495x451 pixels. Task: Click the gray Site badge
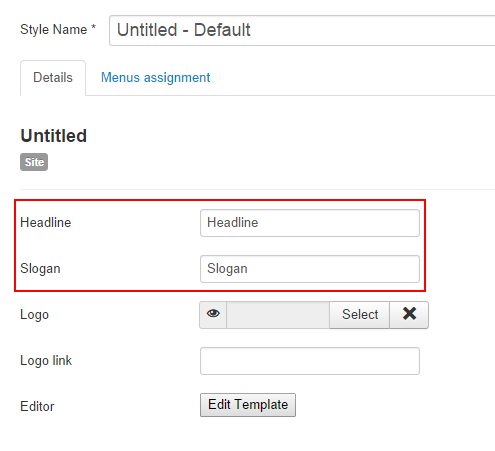(34, 162)
